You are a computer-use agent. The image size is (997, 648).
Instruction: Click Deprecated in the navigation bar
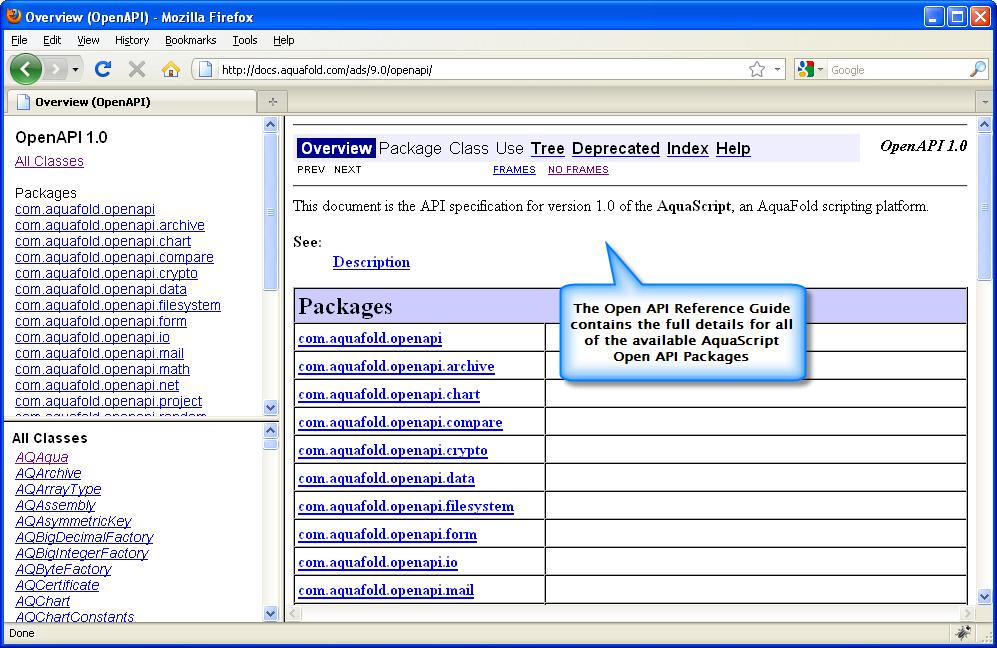coord(615,148)
